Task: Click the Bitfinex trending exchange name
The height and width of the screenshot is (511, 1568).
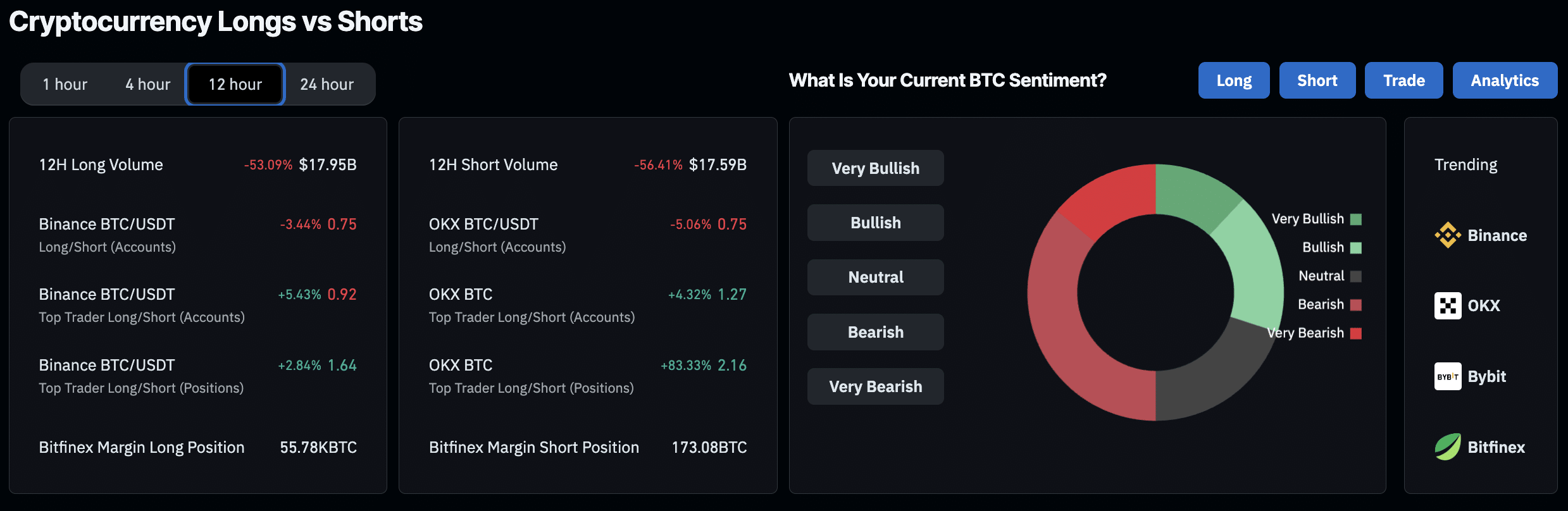Action: tap(1496, 447)
